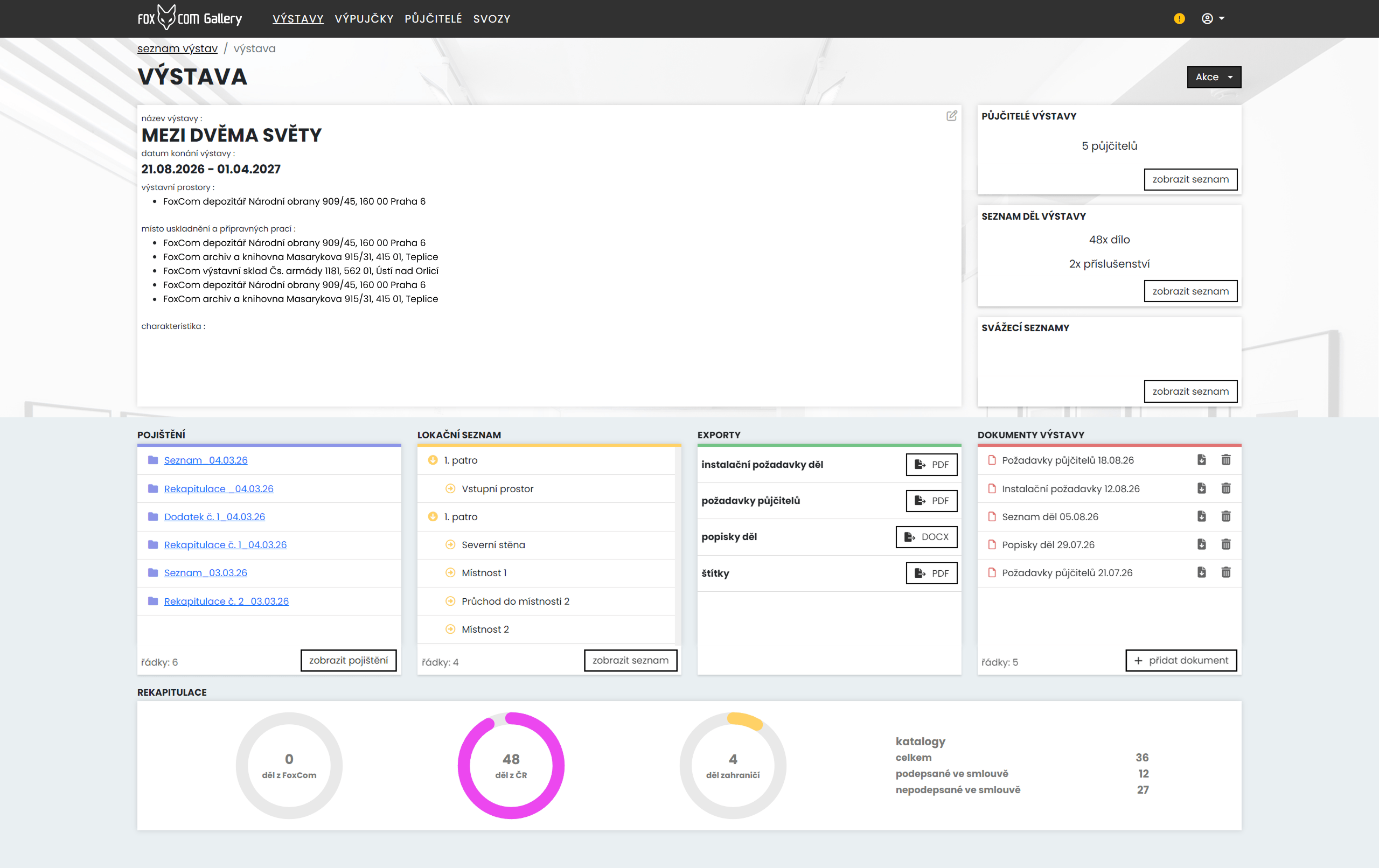Click přidat dokument button

click(1181, 660)
